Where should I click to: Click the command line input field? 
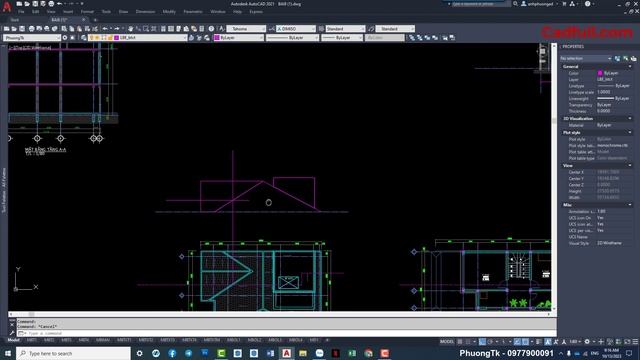click(x=286, y=333)
